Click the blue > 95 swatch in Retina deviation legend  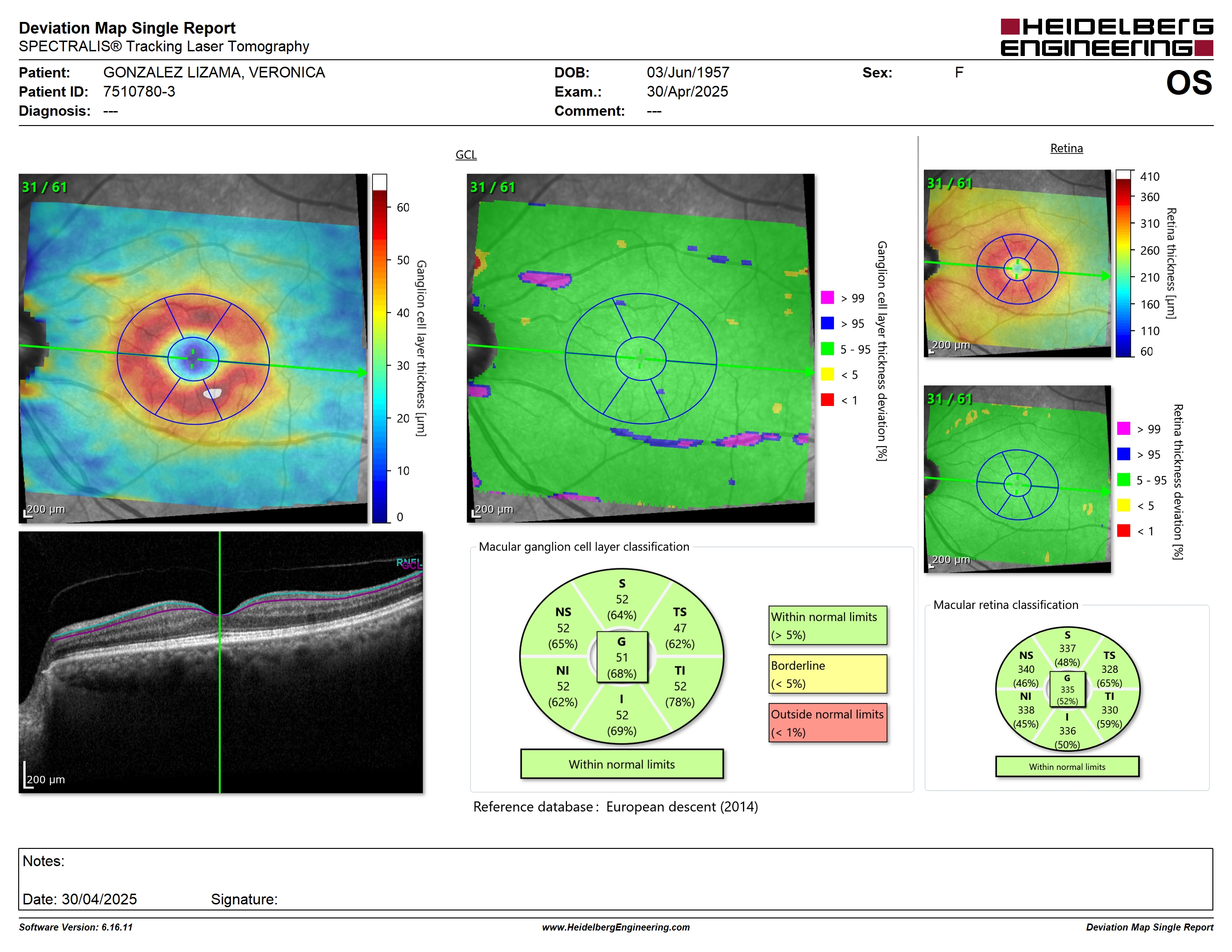(x=1123, y=454)
